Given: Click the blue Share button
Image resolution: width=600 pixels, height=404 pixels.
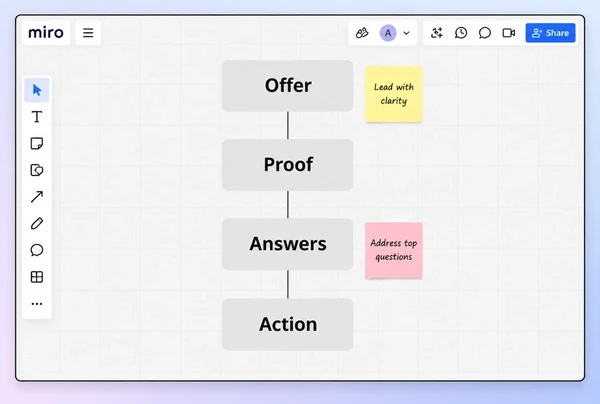Looking at the screenshot, I should coord(550,33).
